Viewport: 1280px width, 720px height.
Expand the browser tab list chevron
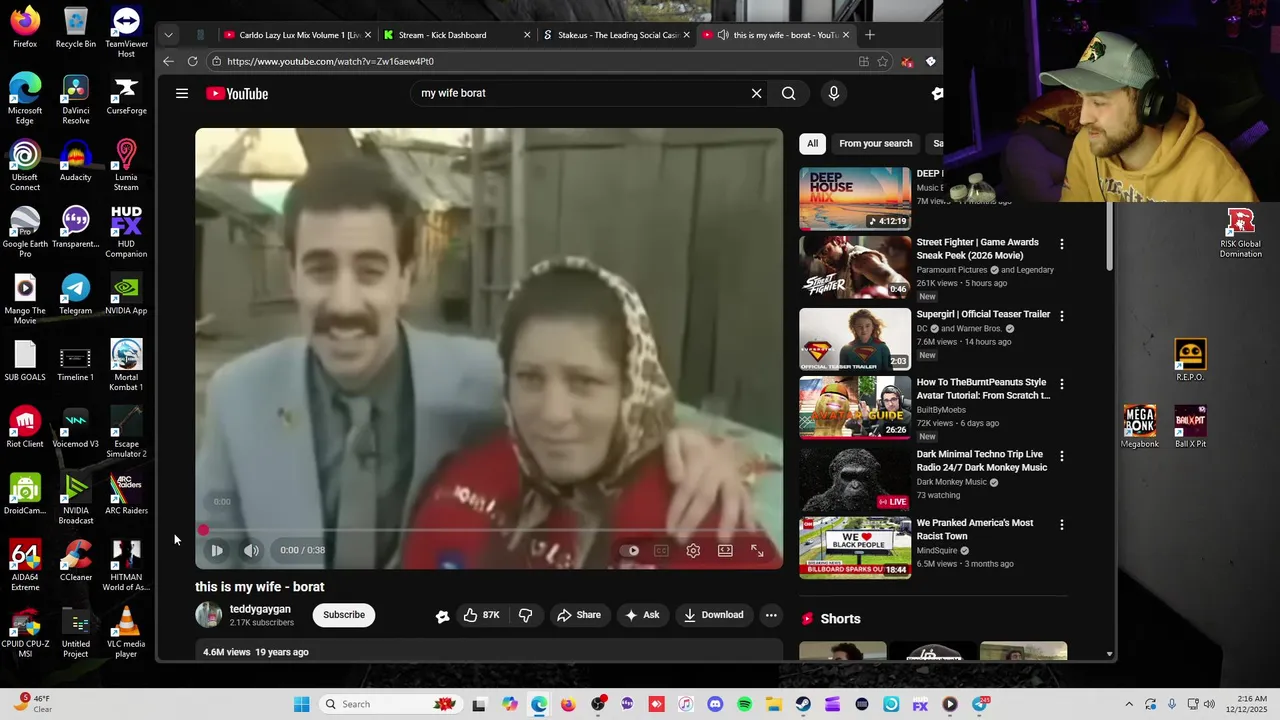pos(168,35)
